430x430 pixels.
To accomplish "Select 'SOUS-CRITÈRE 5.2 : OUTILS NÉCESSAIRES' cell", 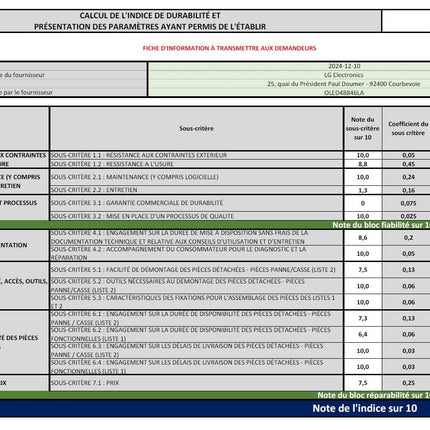I will [x=196, y=286].
